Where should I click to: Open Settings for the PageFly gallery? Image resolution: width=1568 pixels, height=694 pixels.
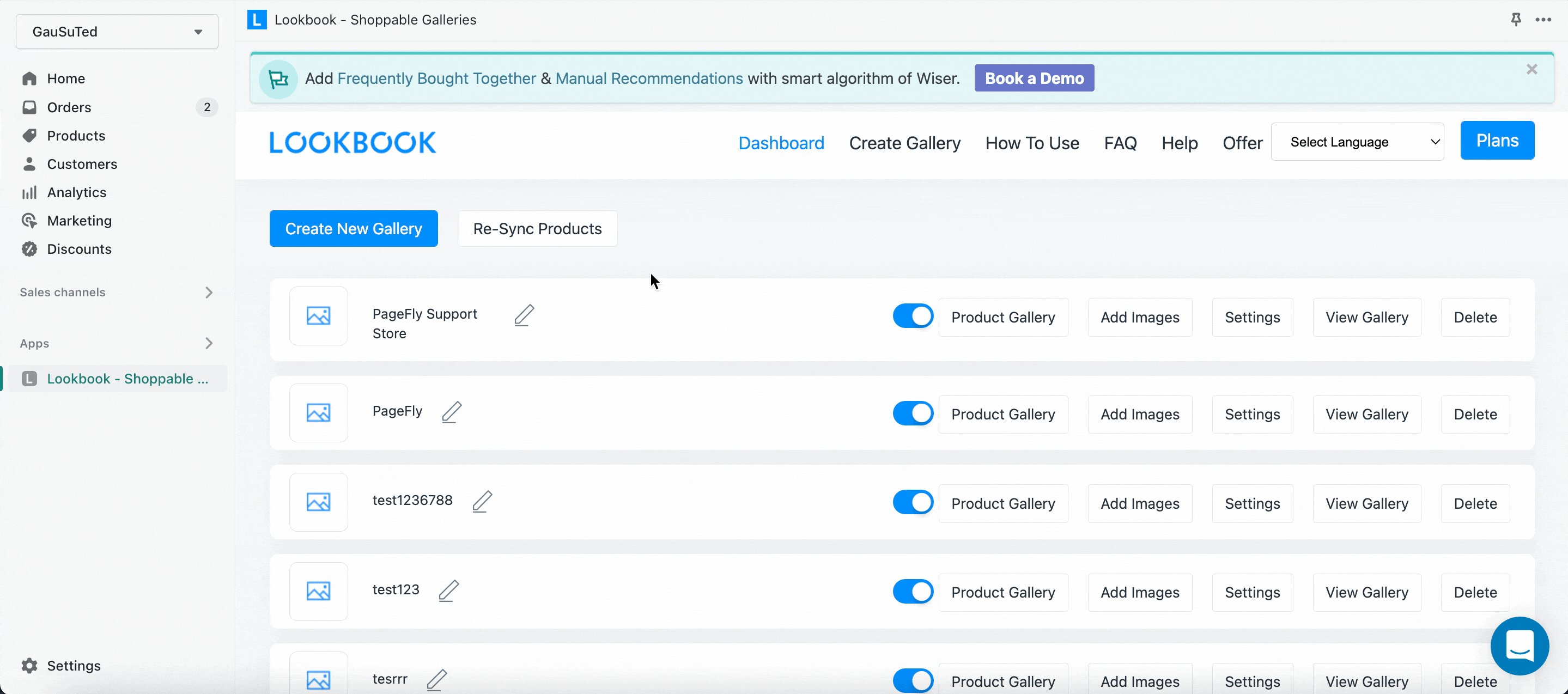pyautogui.click(x=1252, y=414)
